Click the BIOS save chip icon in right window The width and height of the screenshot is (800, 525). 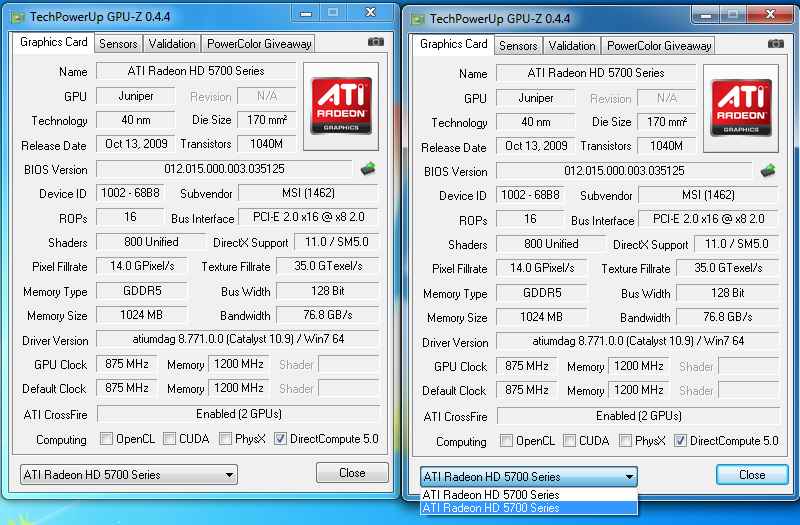coord(768,171)
